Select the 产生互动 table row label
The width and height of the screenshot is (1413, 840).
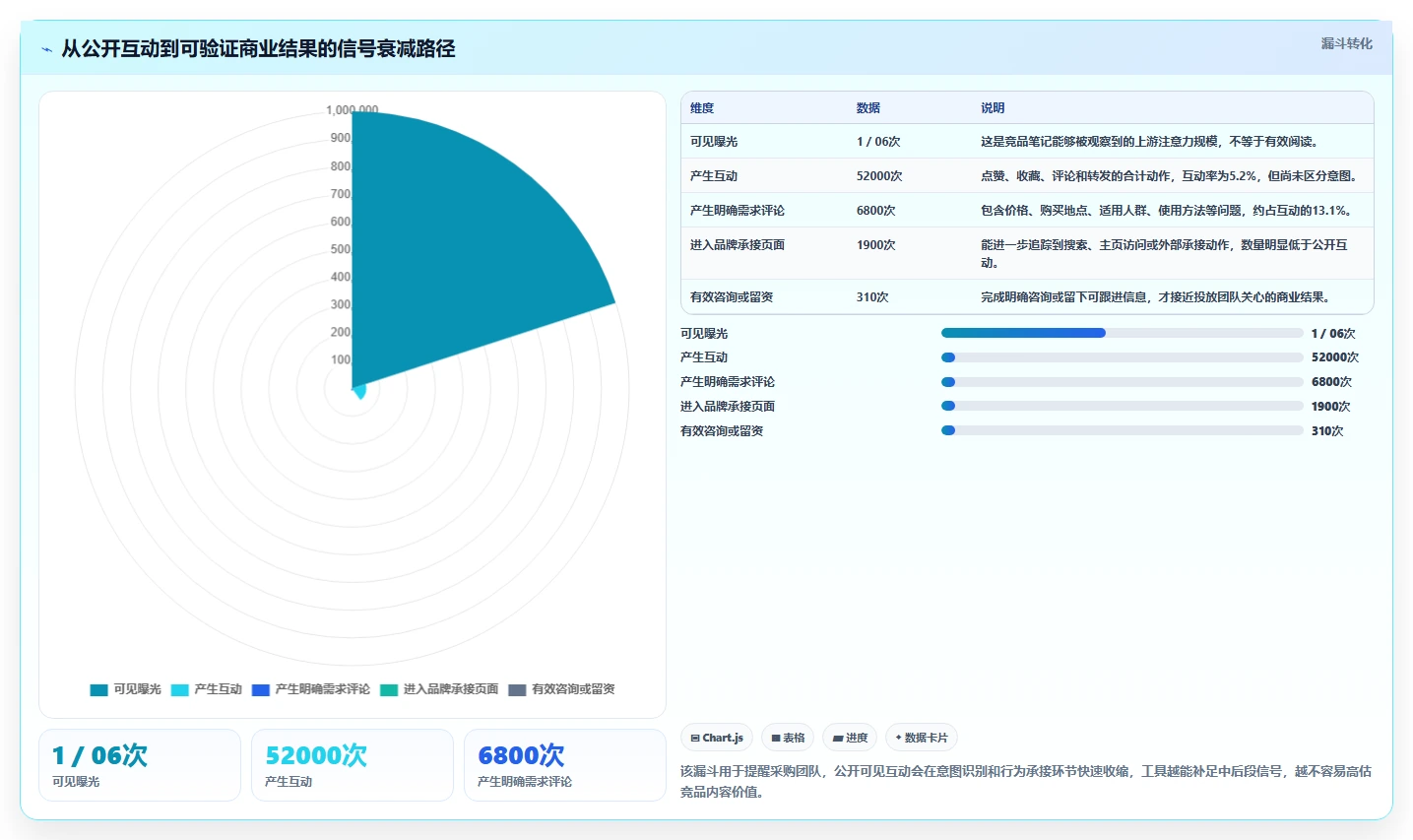(x=714, y=176)
